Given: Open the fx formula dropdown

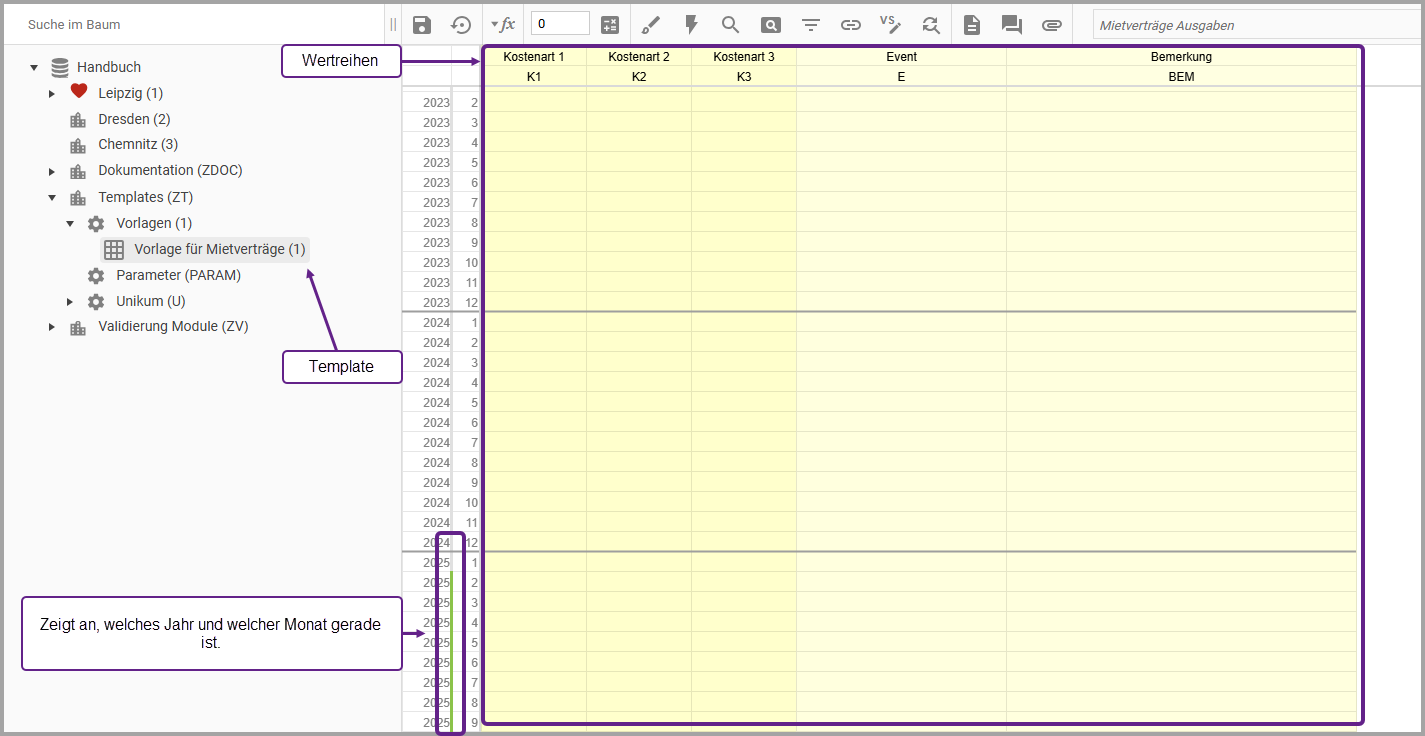Looking at the screenshot, I should click(x=503, y=25).
